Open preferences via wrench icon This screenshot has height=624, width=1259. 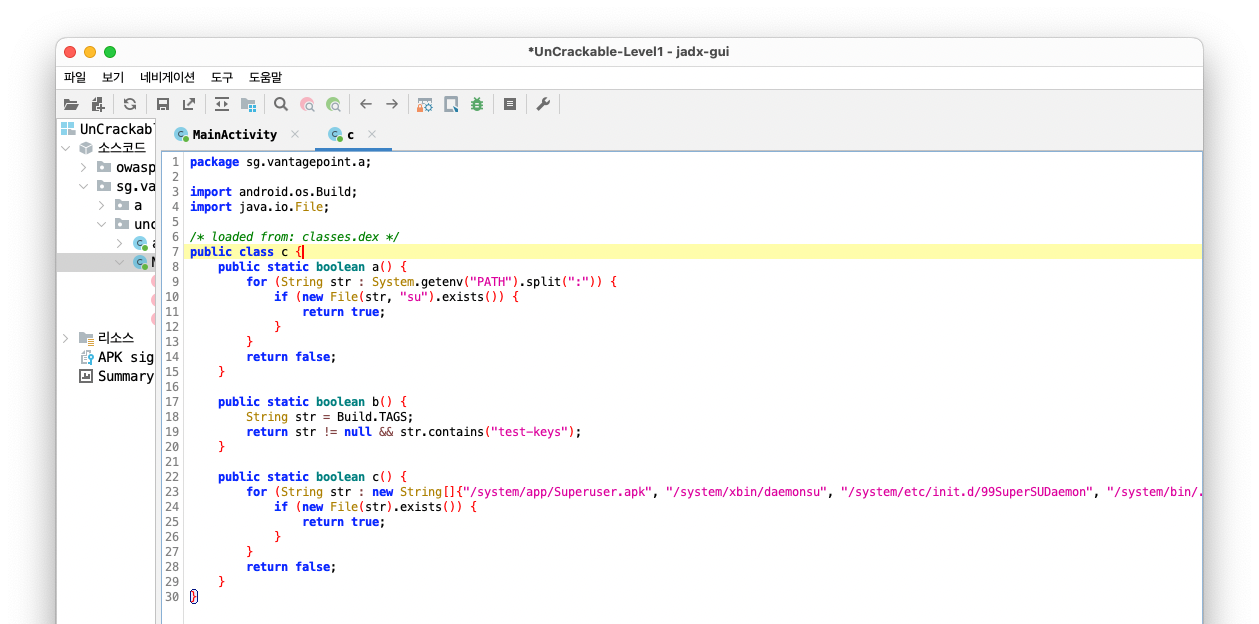tap(543, 104)
